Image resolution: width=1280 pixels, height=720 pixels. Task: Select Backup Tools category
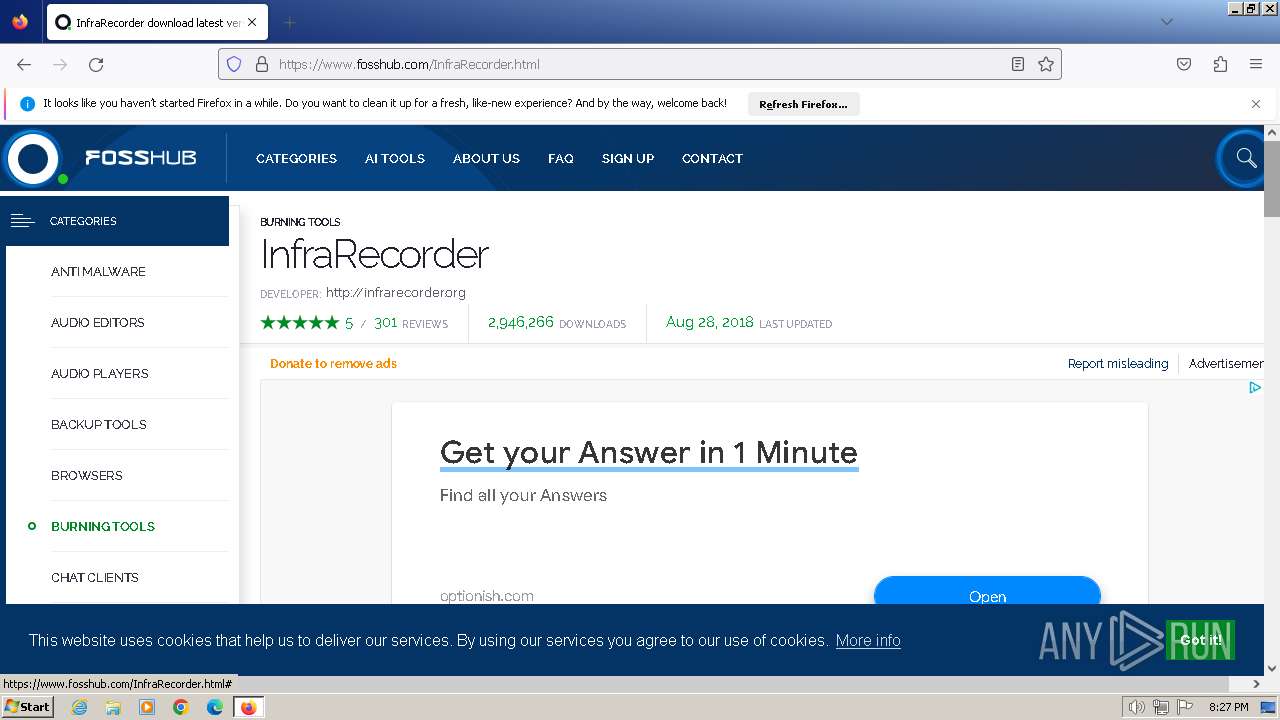point(98,424)
